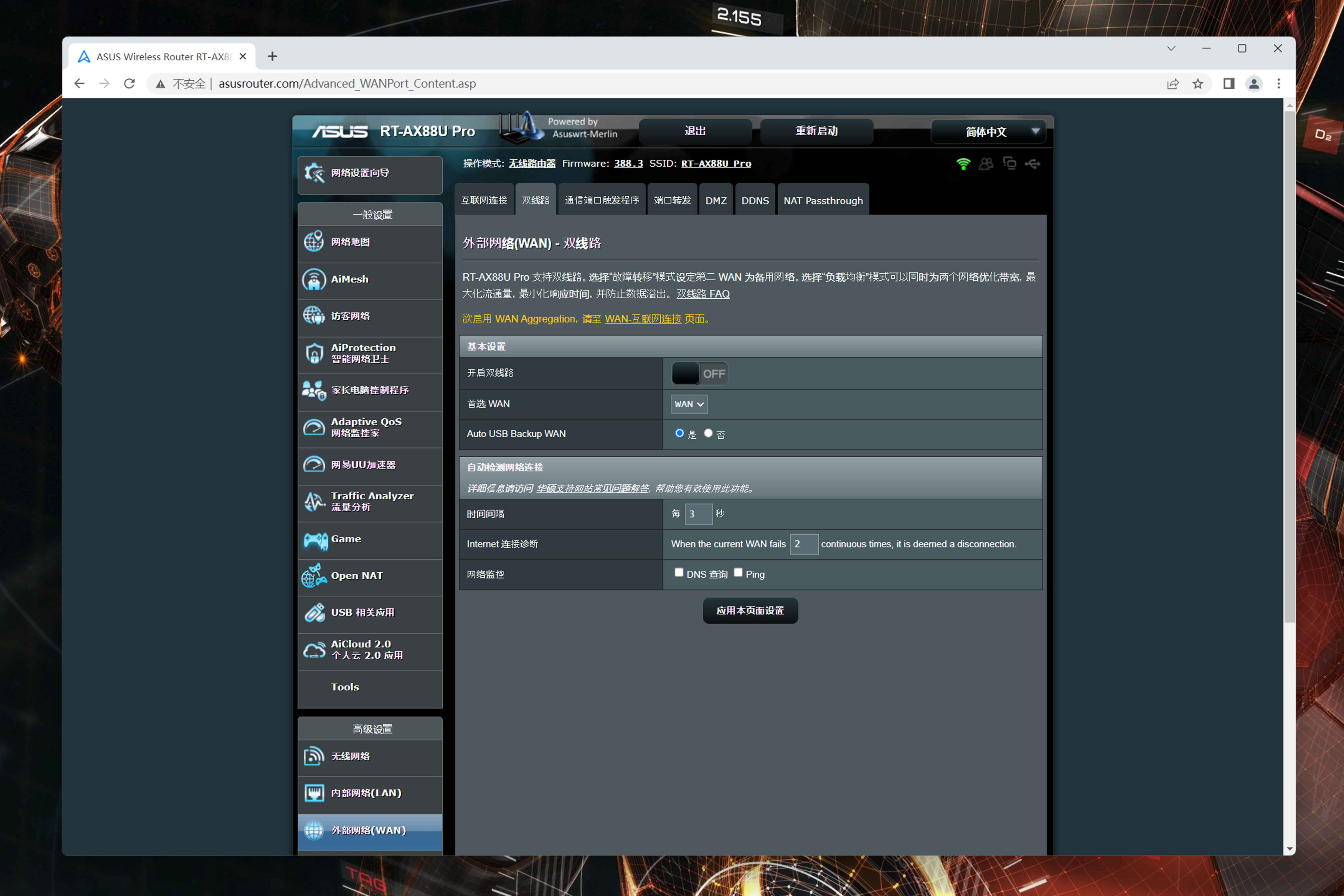Click the WiFi signal status icon
Image resolution: width=1344 pixels, height=896 pixels.
pos(963,164)
